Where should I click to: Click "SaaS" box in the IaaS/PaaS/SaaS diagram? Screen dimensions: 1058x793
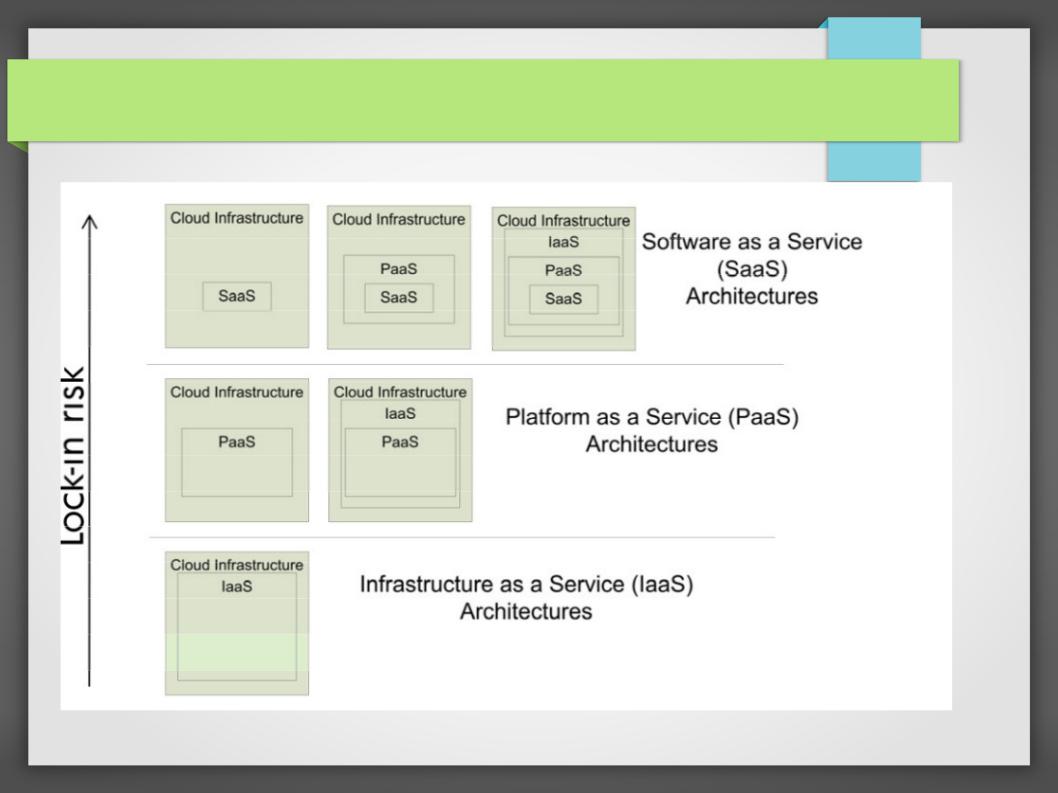(x=563, y=299)
